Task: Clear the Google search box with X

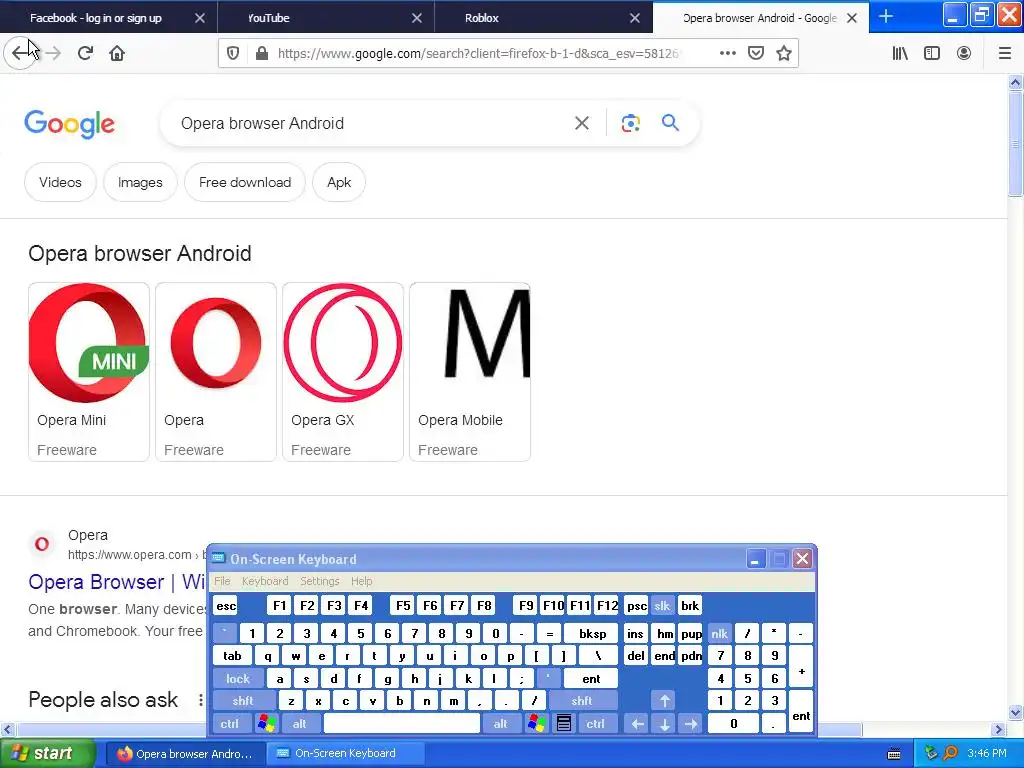Action: 581,123
